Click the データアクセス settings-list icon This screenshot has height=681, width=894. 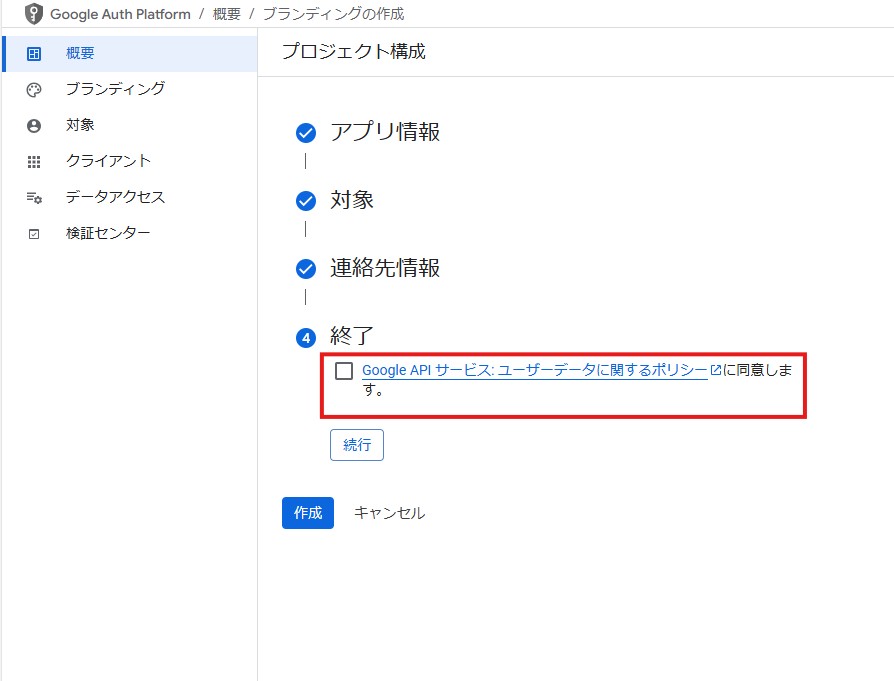tap(34, 198)
